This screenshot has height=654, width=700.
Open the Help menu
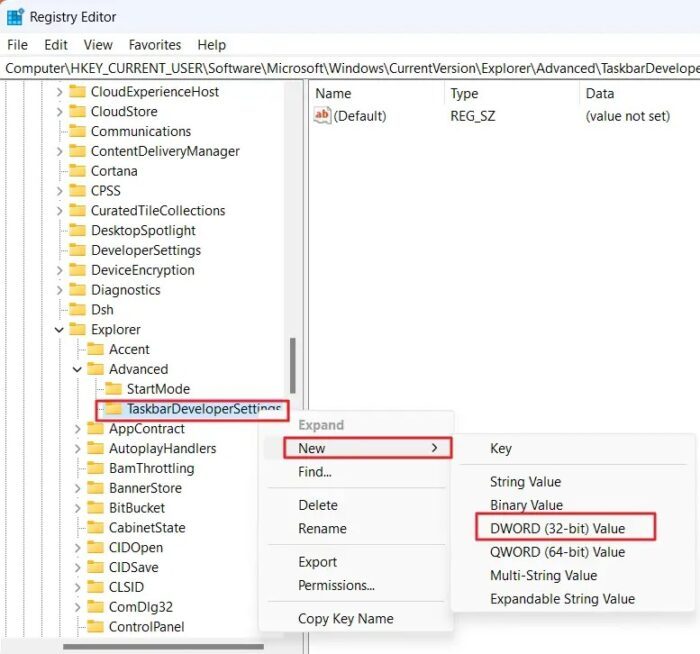[x=212, y=45]
